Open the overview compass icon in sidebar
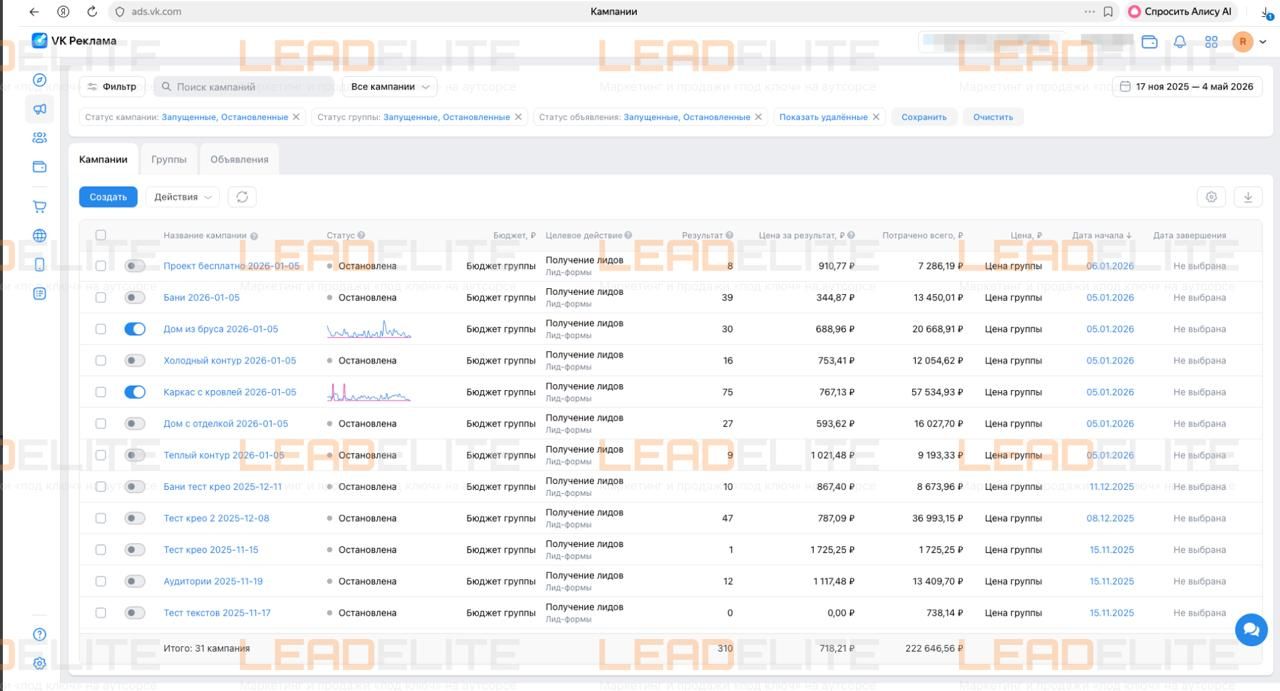Screen dimensions: 1280x691 tap(40, 80)
